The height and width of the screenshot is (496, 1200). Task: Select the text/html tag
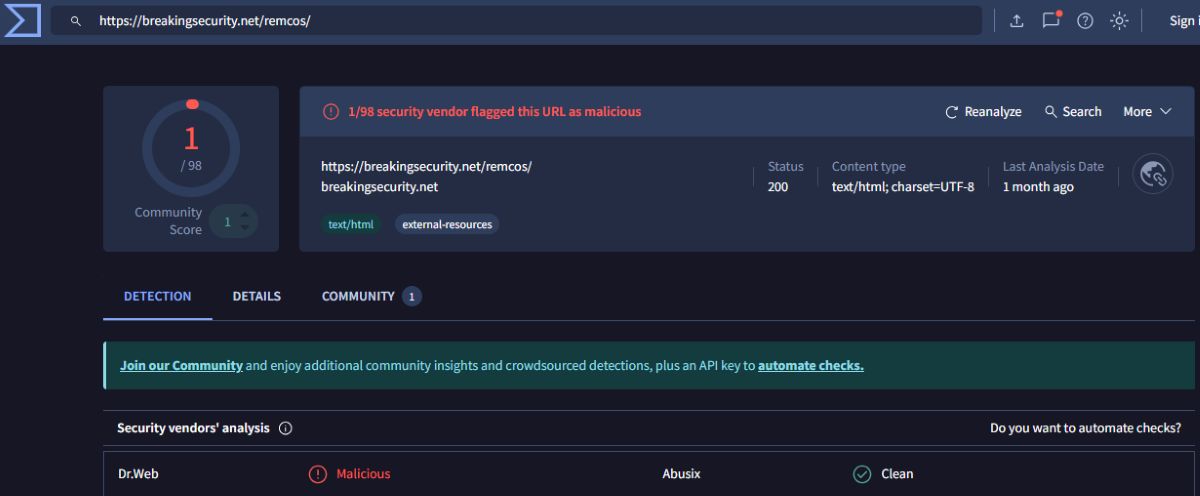tap(351, 224)
